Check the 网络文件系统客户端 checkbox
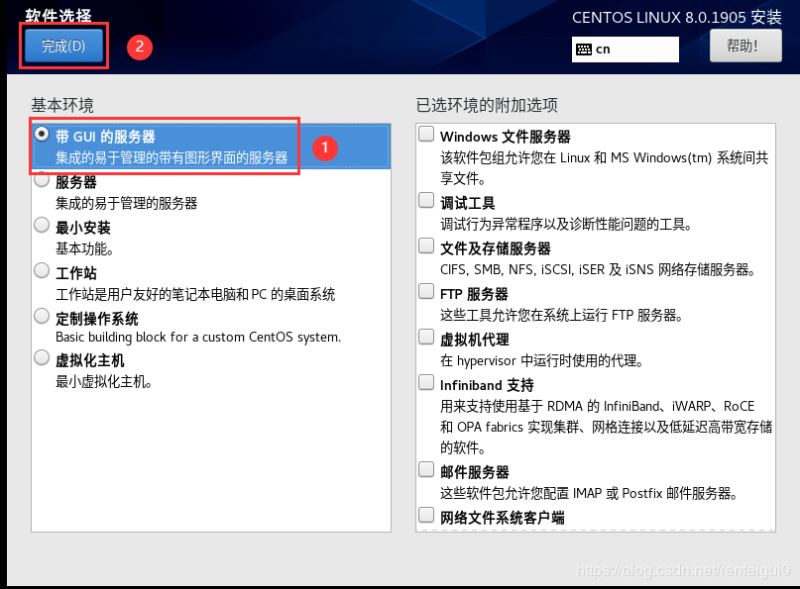 tap(427, 516)
